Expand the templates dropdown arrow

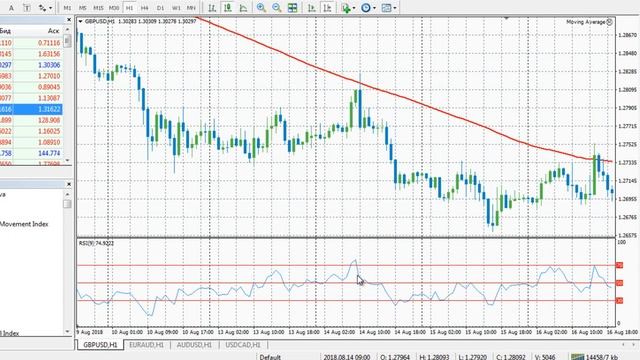click(x=395, y=8)
